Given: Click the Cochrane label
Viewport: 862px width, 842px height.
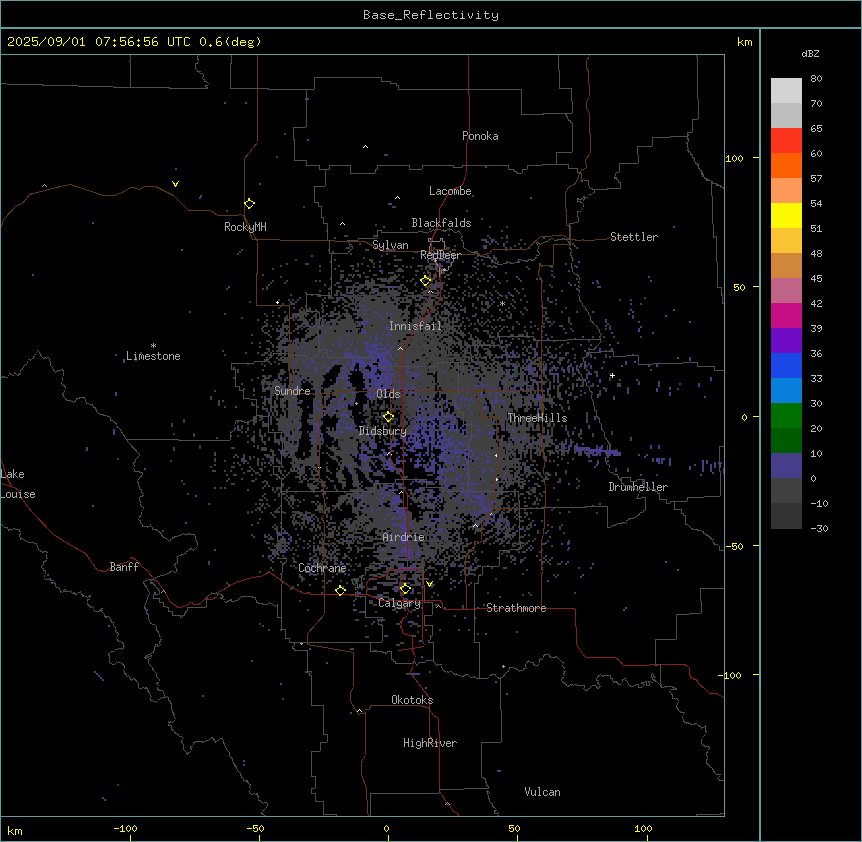Looking at the screenshot, I should (322, 568).
